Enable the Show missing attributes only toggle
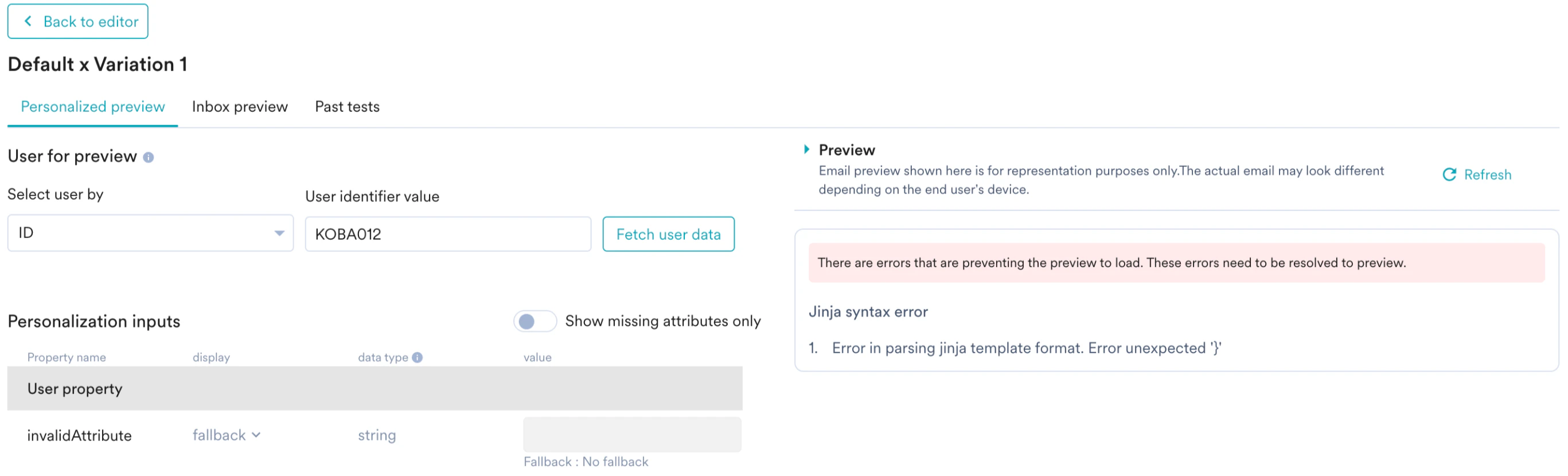The height and width of the screenshot is (476, 1568). point(535,321)
